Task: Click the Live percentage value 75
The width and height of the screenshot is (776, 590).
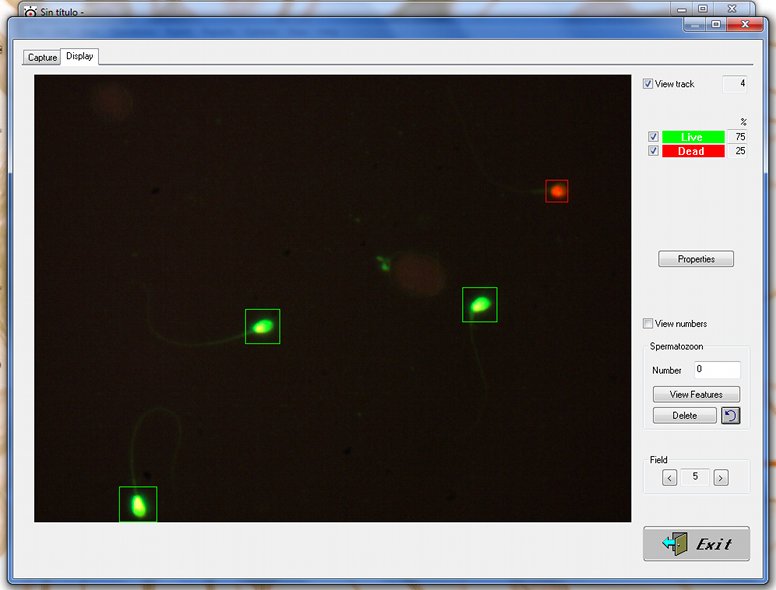Action: [x=737, y=137]
